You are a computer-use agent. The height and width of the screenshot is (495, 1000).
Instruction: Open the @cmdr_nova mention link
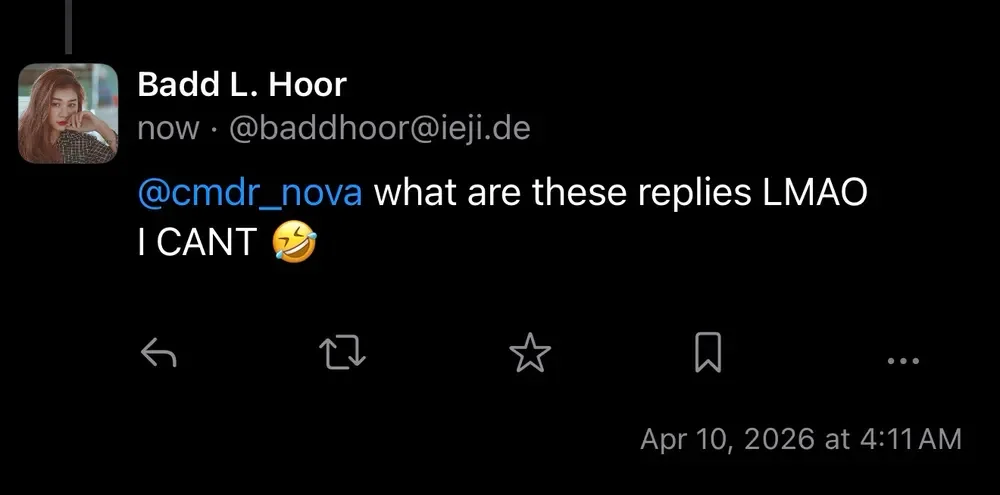click(x=249, y=192)
